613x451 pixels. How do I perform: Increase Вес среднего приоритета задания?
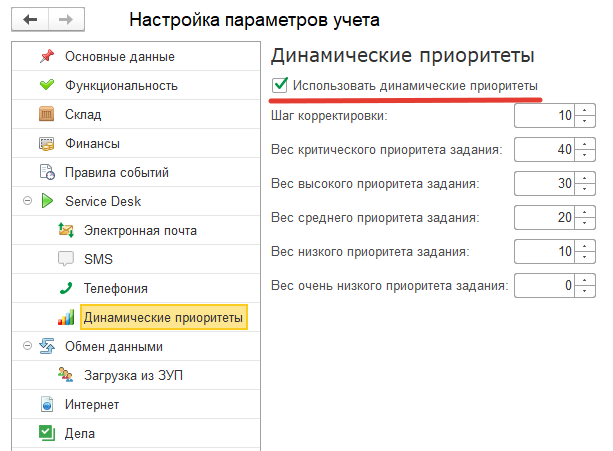click(x=585, y=212)
